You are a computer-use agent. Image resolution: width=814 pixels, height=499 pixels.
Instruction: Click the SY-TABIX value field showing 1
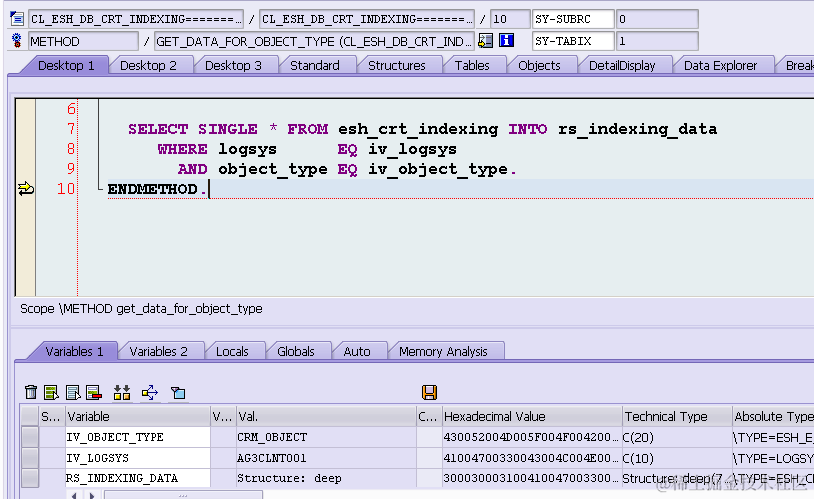point(657,41)
